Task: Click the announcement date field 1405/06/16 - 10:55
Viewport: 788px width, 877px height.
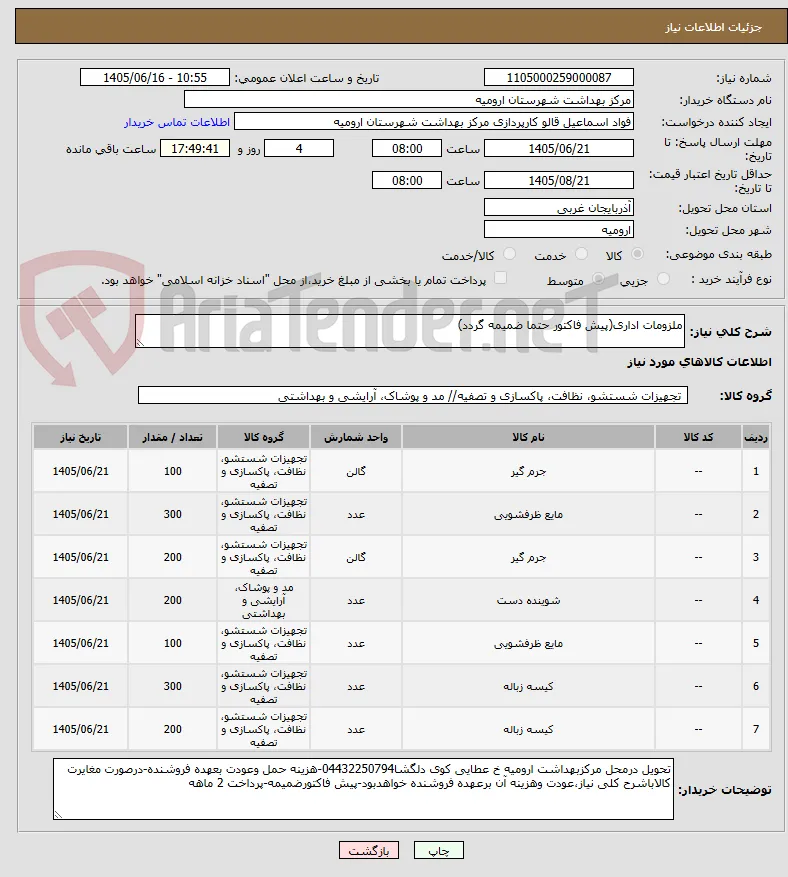Action: tap(155, 77)
